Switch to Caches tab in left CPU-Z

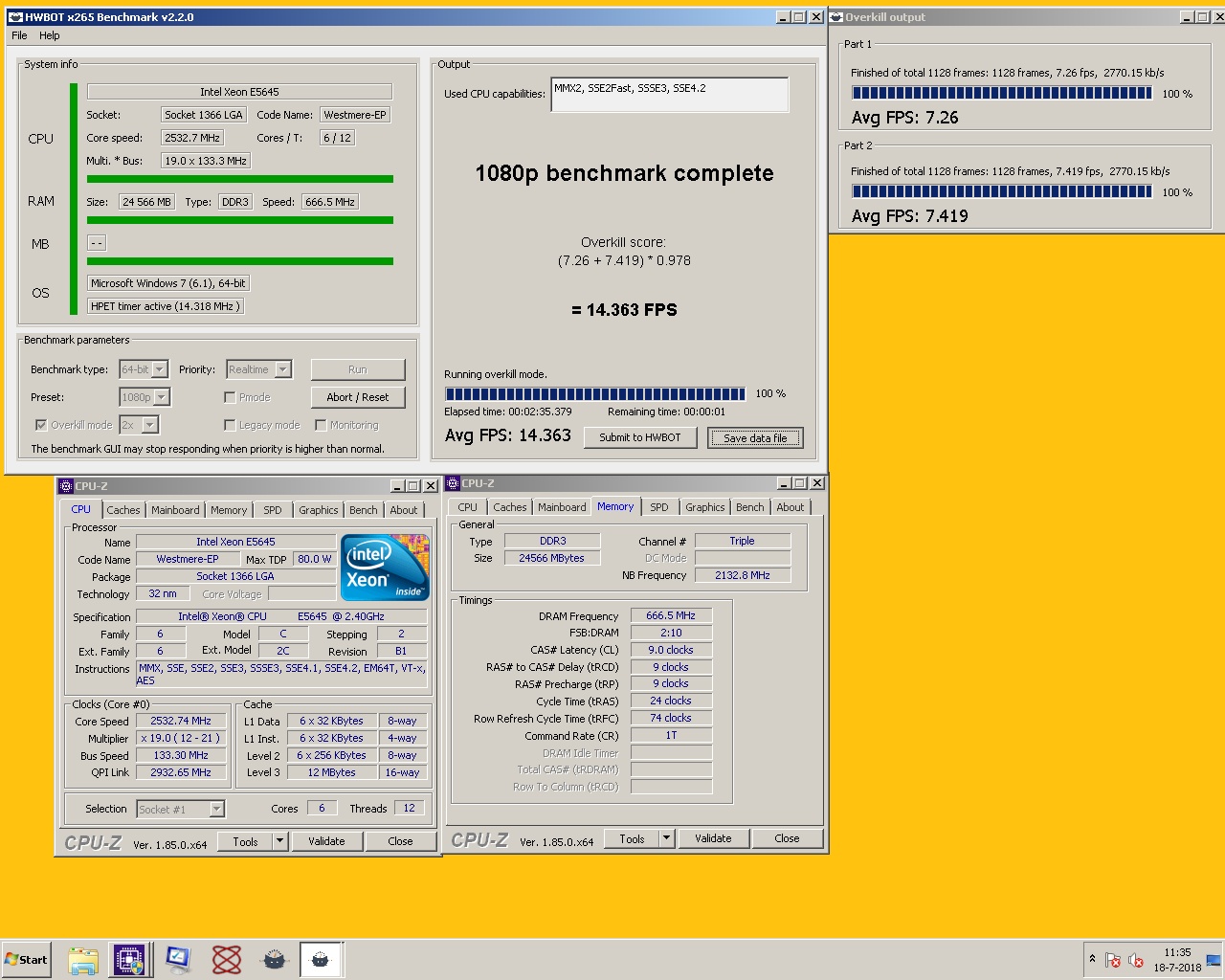(x=123, y=510)
